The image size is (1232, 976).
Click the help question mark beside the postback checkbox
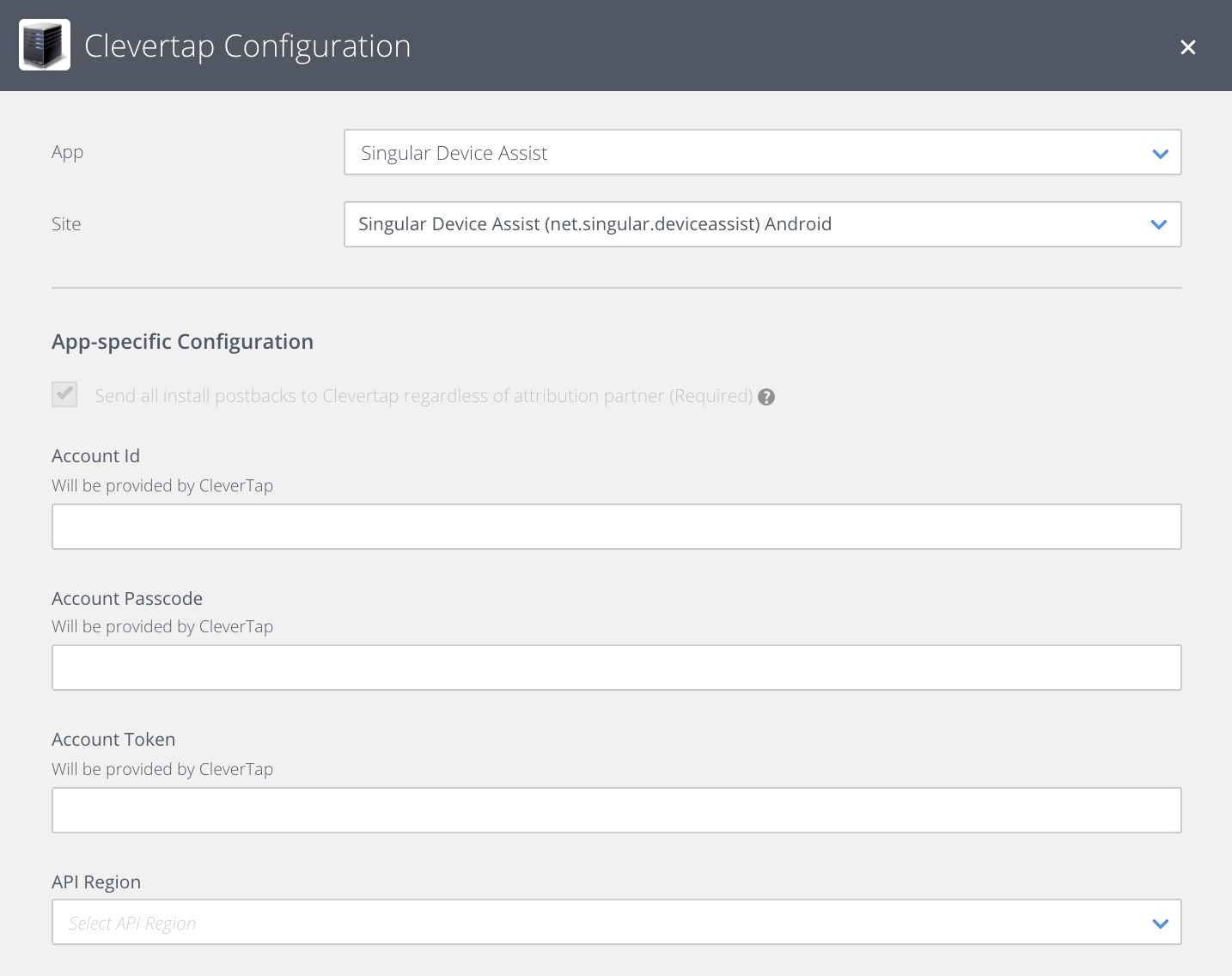click(765, 396)
